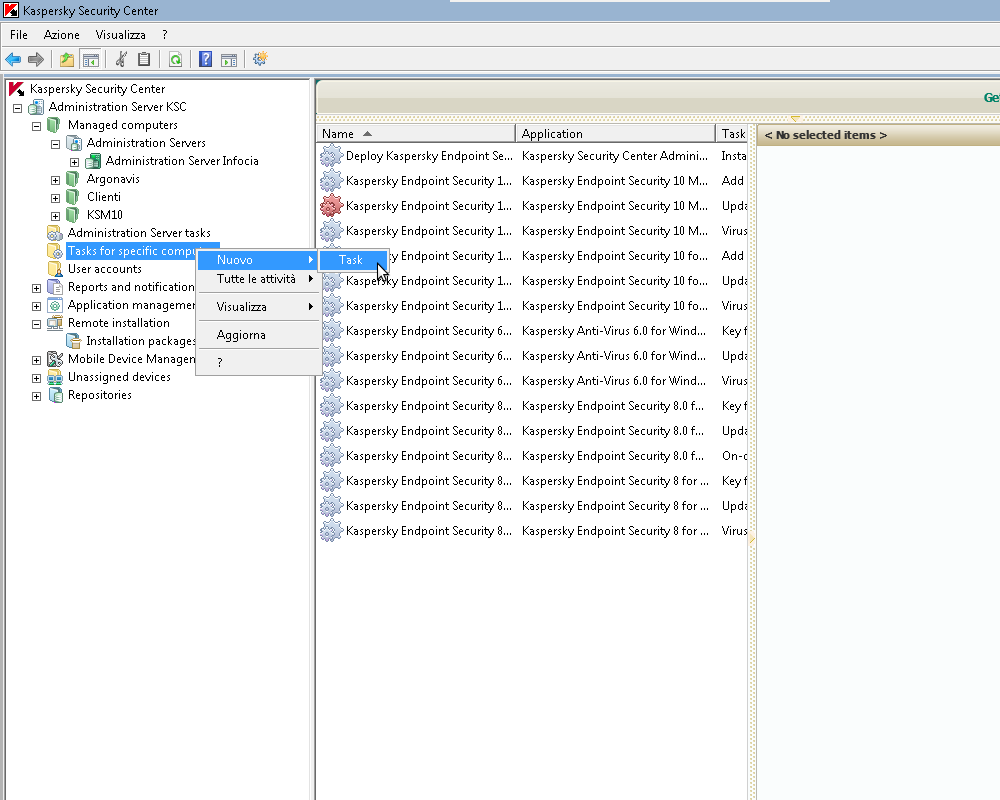Click the On-d task type cell
The height and width of the screenshot is (800, 1000).
point(734,456)
